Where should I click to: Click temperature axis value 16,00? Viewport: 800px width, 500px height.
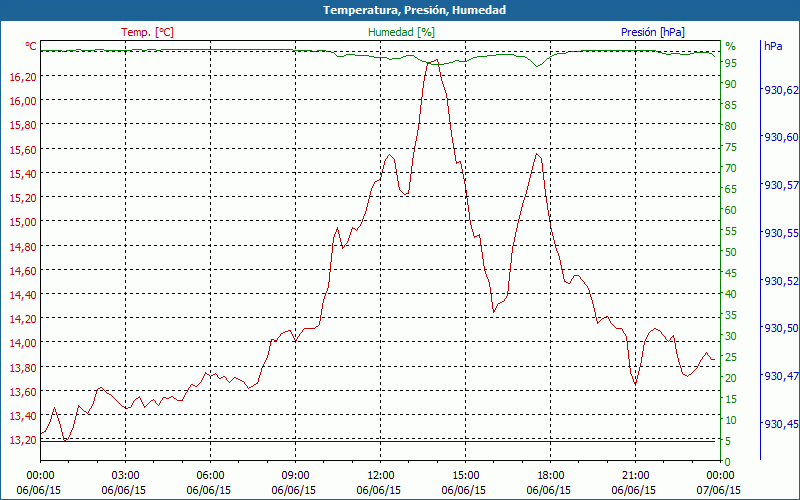point(23,101)
